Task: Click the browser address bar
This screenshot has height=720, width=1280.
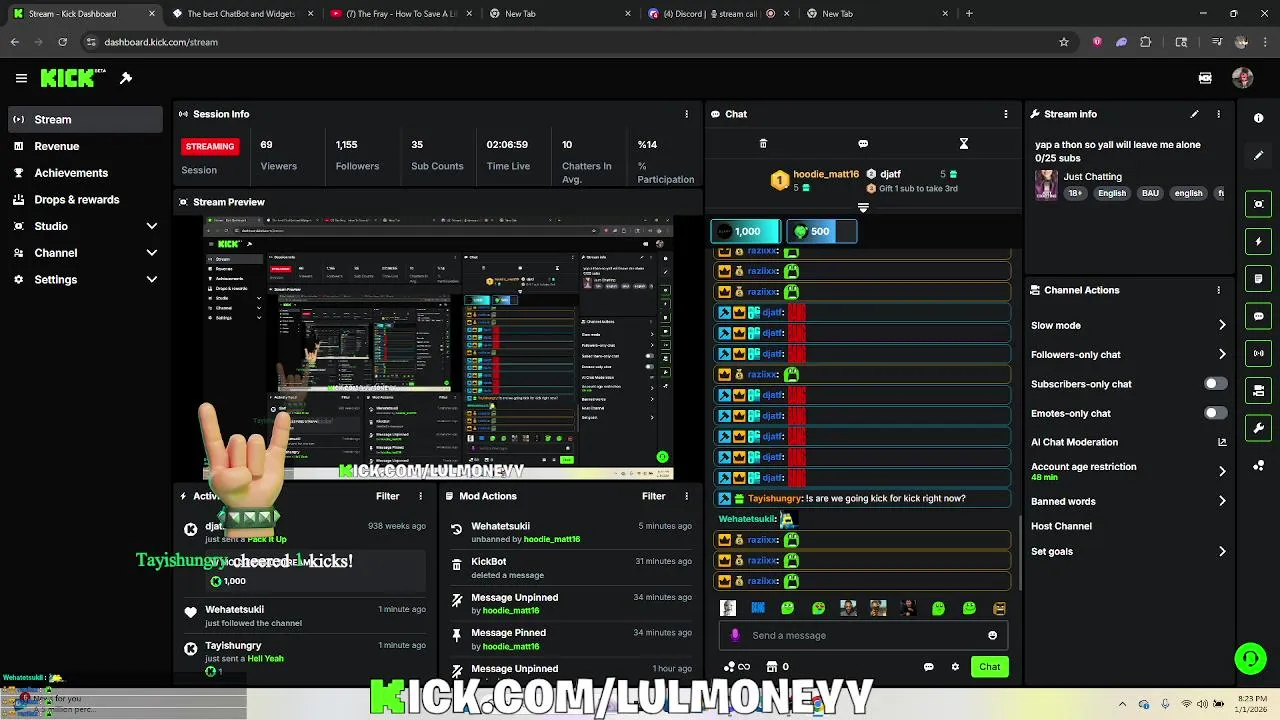Action: 570,42
